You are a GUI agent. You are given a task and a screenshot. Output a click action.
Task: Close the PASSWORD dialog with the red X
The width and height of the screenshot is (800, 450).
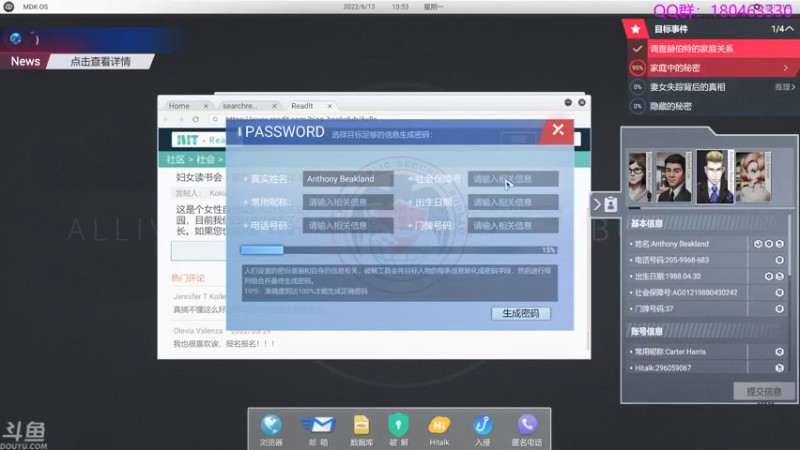click(558, 130)
